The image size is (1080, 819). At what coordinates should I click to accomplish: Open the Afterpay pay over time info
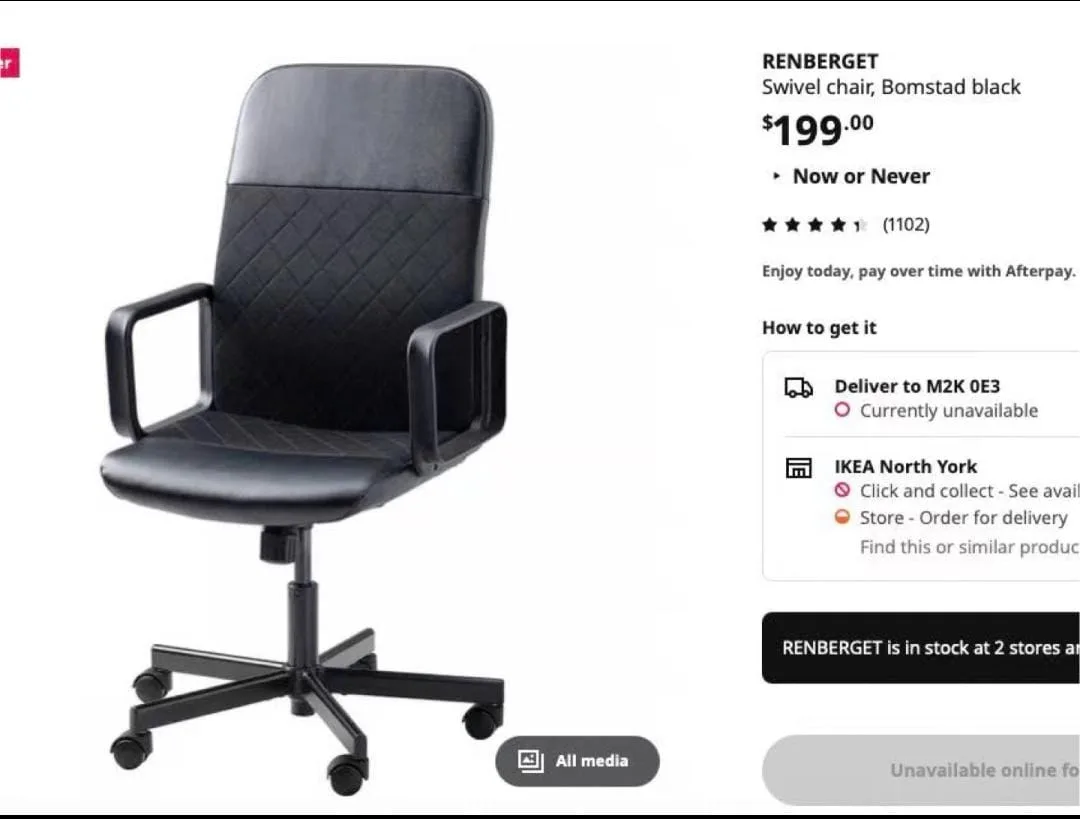point(918,271)
